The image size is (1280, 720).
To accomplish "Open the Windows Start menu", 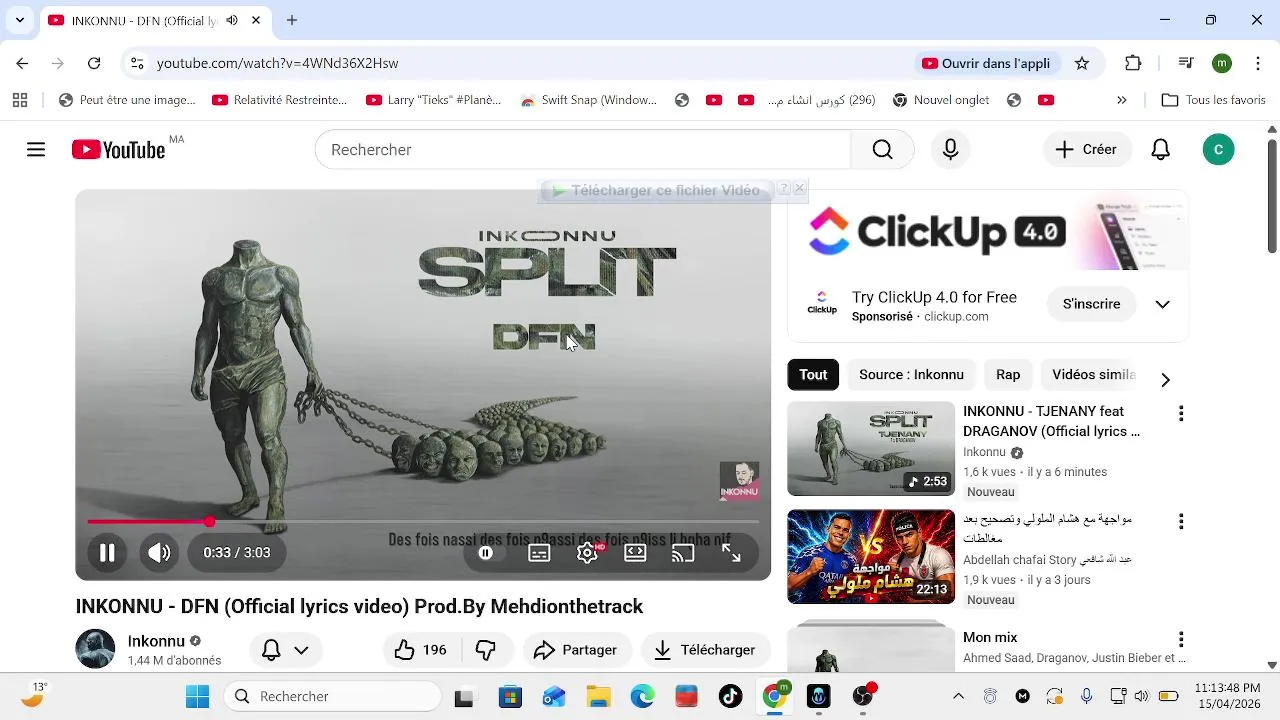I will [x=198, y=697].
